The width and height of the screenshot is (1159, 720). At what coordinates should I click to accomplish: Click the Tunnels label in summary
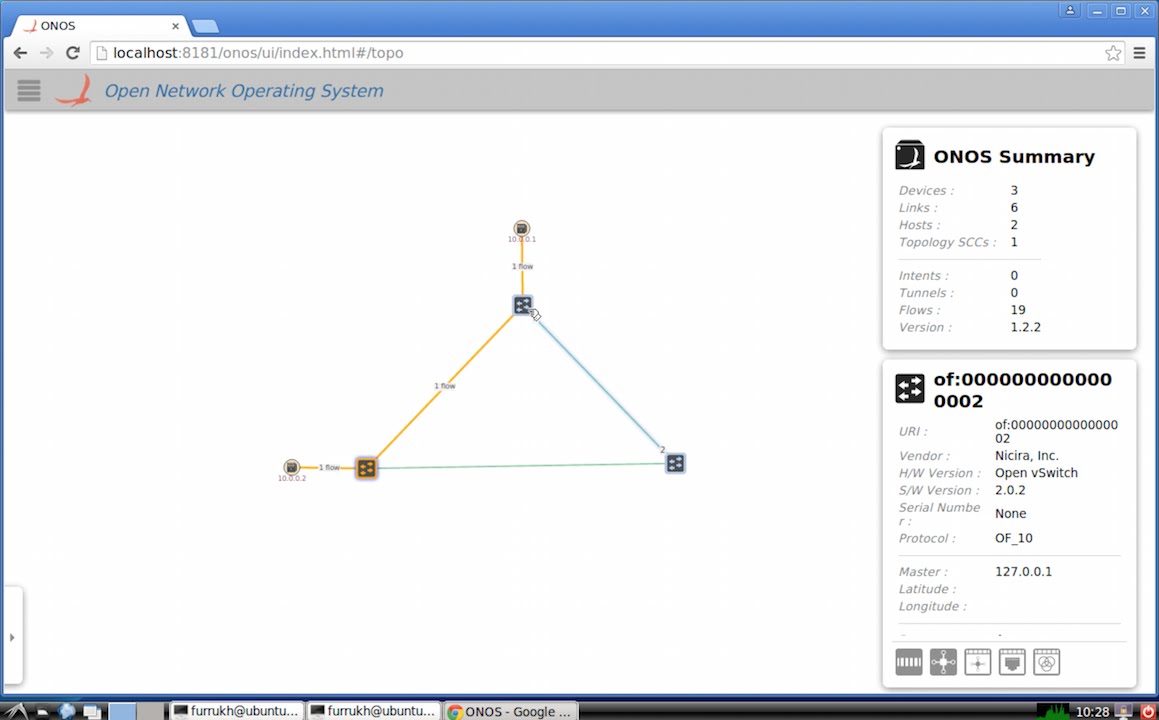click(926, 293)
